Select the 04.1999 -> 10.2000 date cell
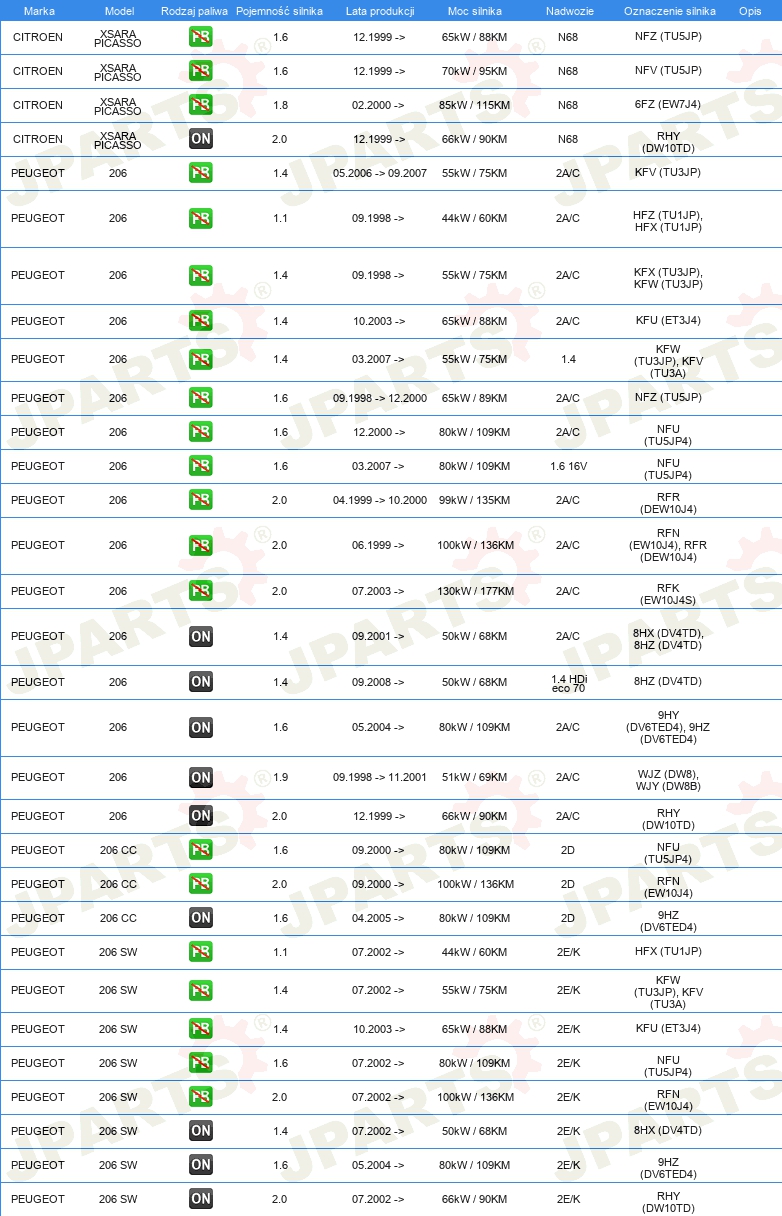The image size is (782, 1216). click(379, 500)
